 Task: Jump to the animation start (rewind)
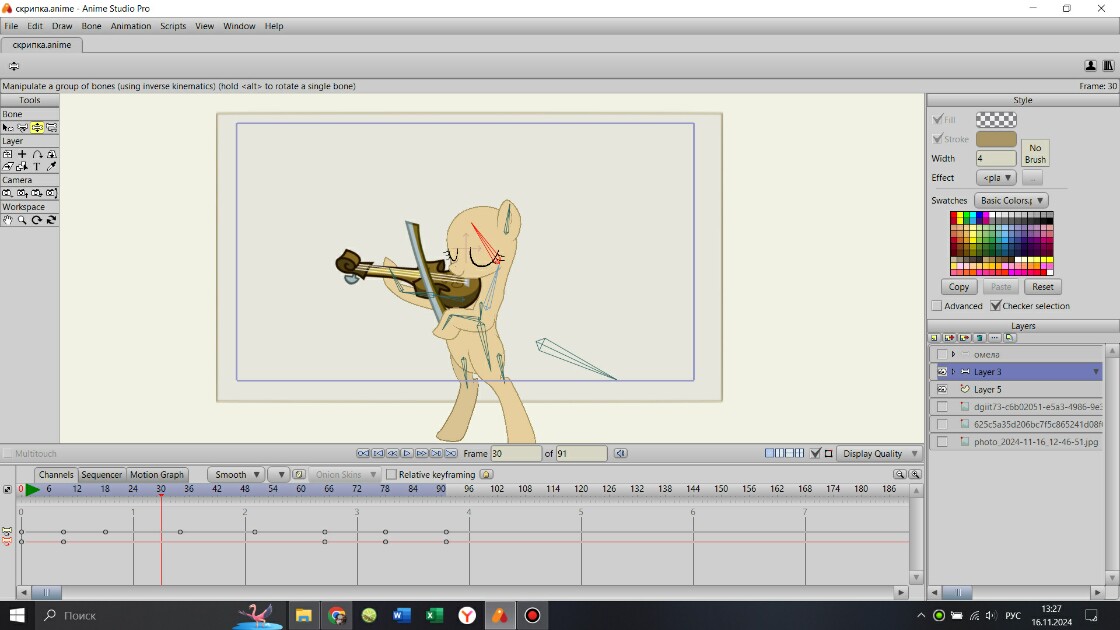pos(364,454)
